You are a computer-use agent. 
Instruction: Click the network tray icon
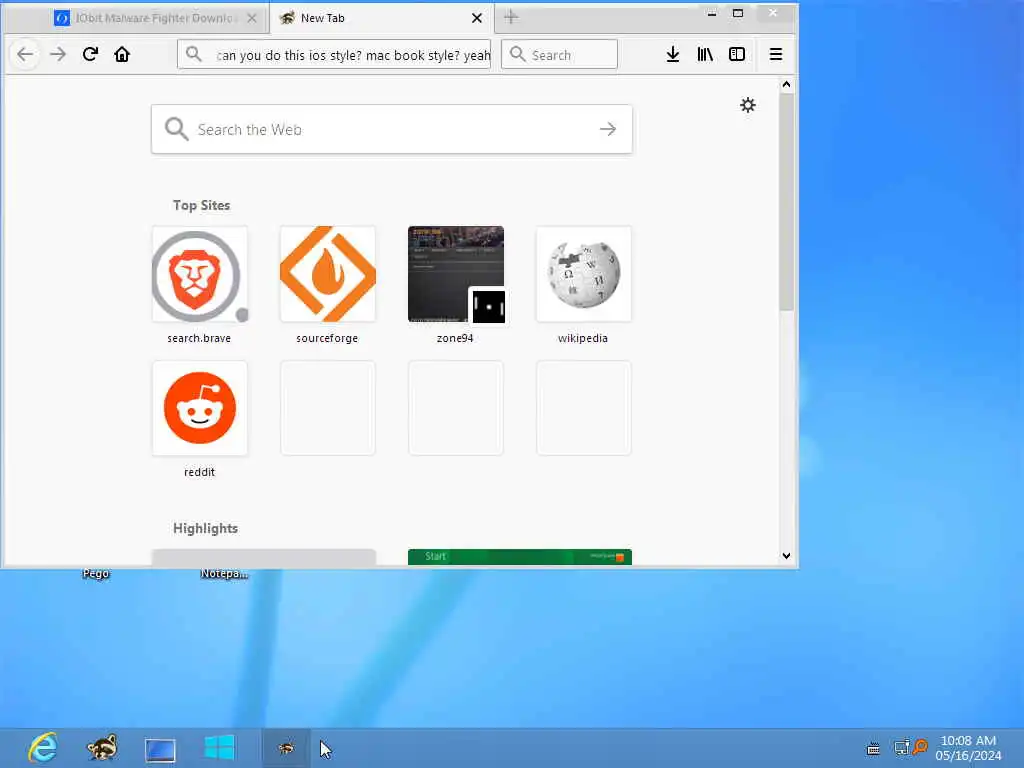tap(901, 747)
